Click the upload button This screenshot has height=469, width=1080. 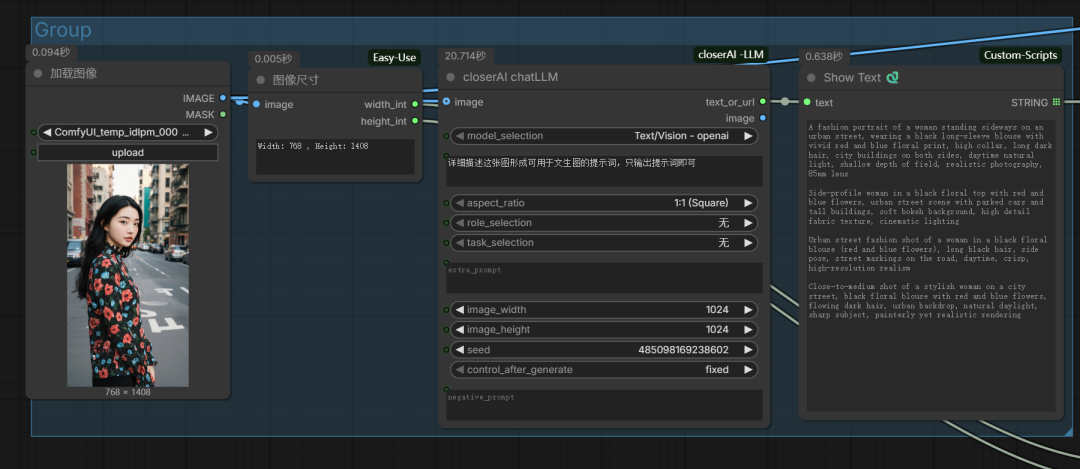pyautogui.click(x=127, y=152)
